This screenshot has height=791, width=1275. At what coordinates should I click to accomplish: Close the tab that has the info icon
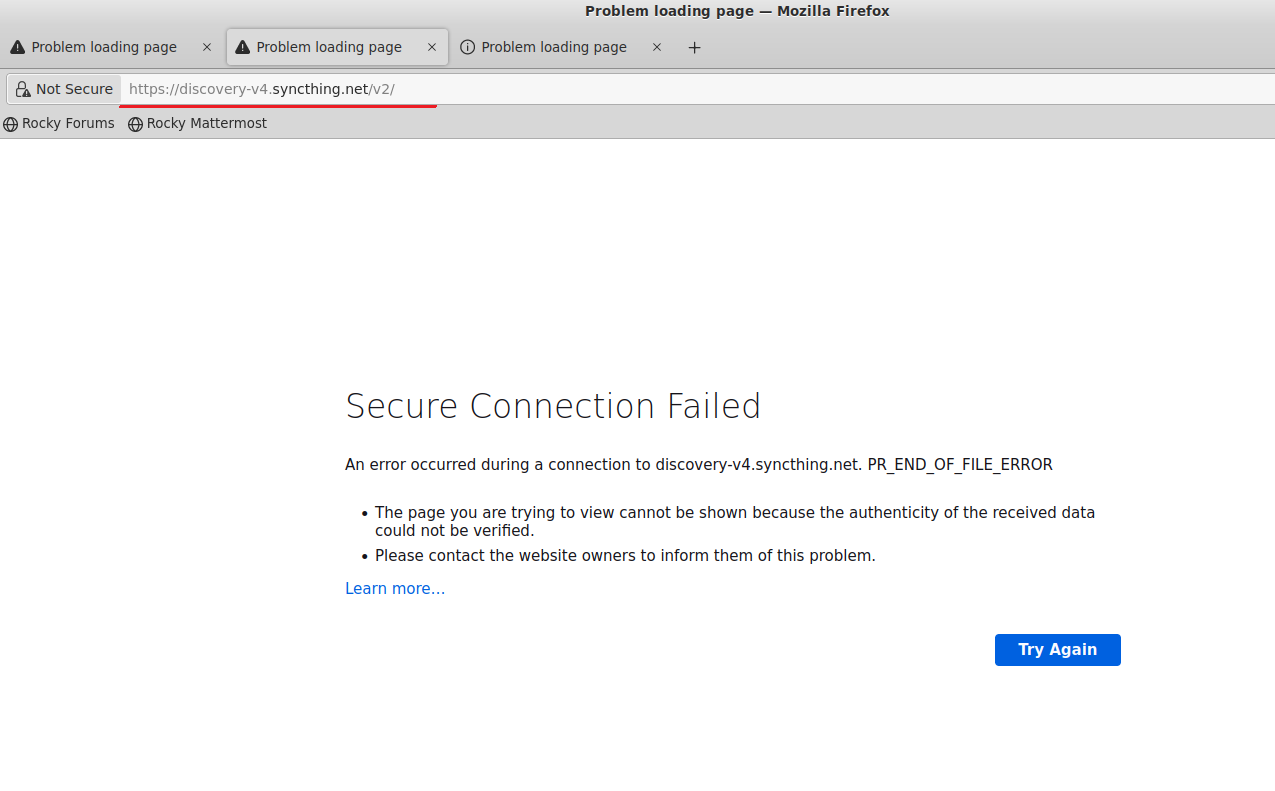[x=657, y=47]
